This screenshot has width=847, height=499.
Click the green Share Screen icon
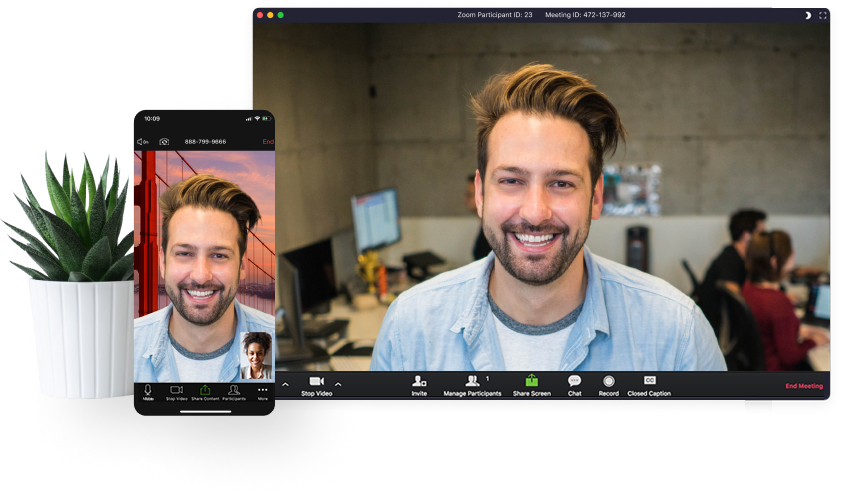tap(532, 381)
